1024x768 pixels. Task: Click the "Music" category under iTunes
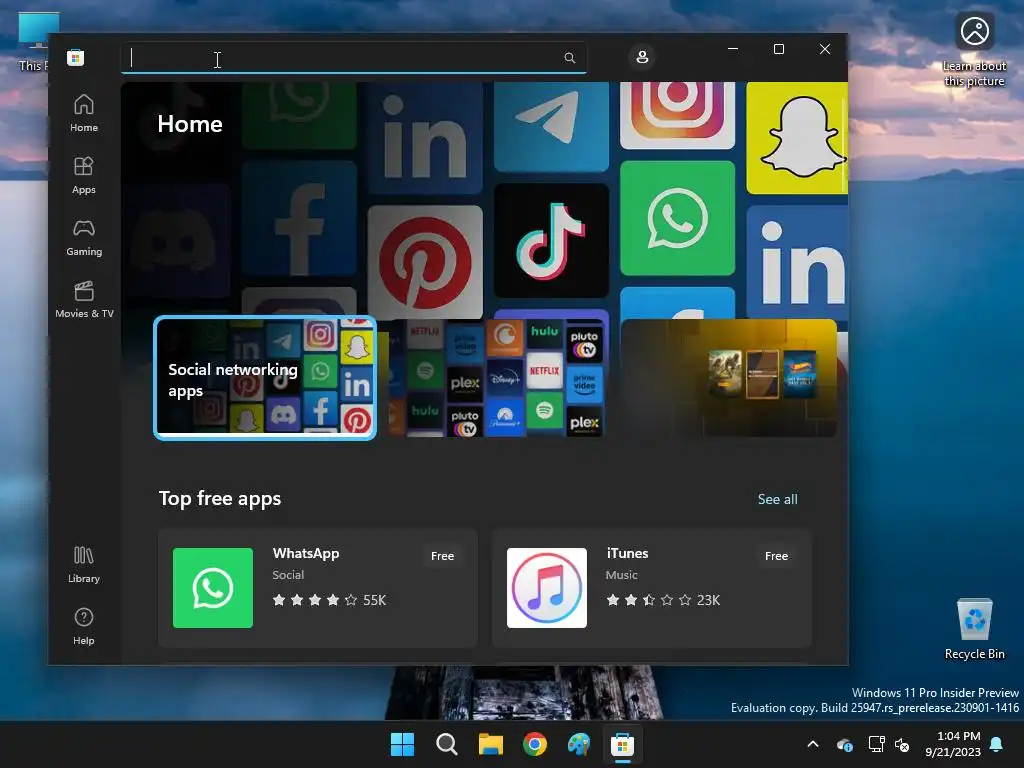[621, 575]
